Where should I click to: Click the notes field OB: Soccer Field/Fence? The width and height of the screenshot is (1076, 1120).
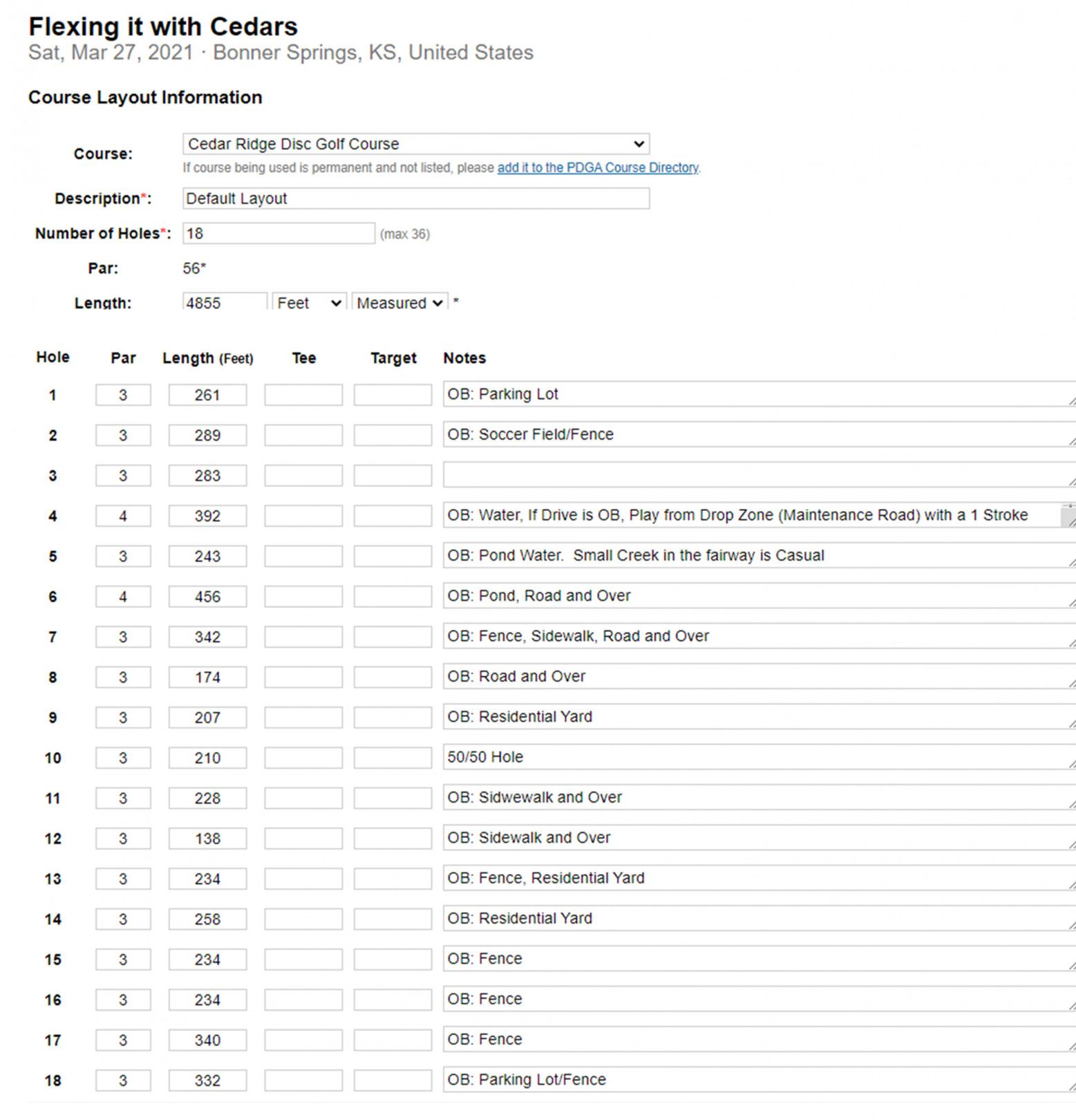759,434
